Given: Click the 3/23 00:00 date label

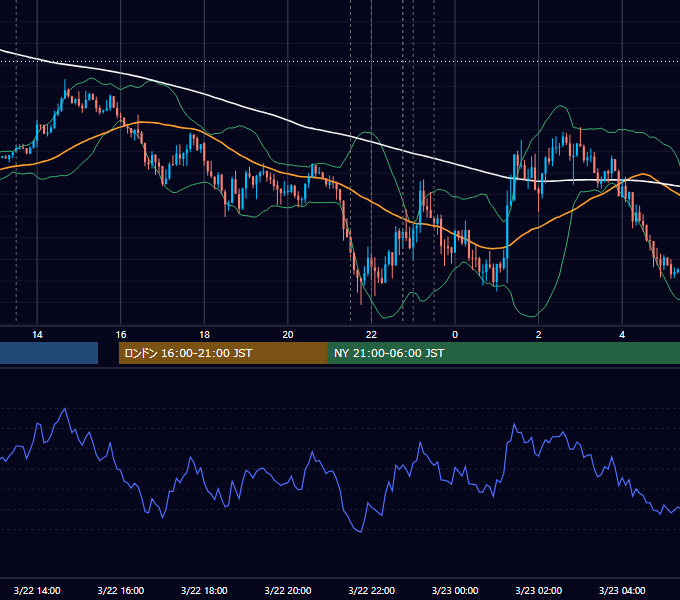Looking at the screenshot, I should click(455, 590).
